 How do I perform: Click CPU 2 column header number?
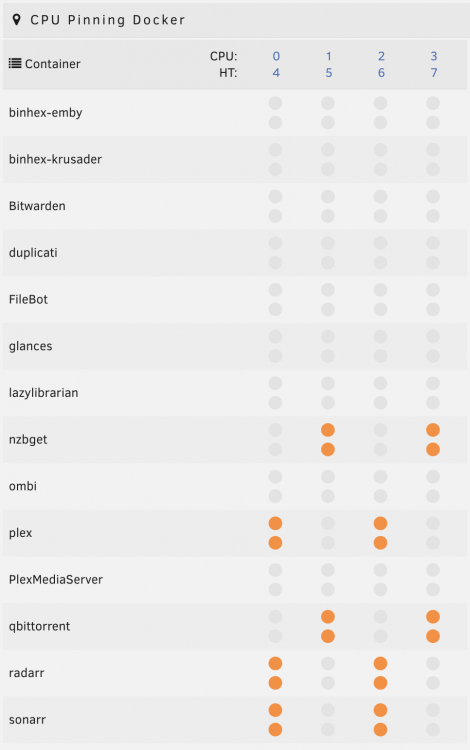pyautogui.click(x=381, y=56)
